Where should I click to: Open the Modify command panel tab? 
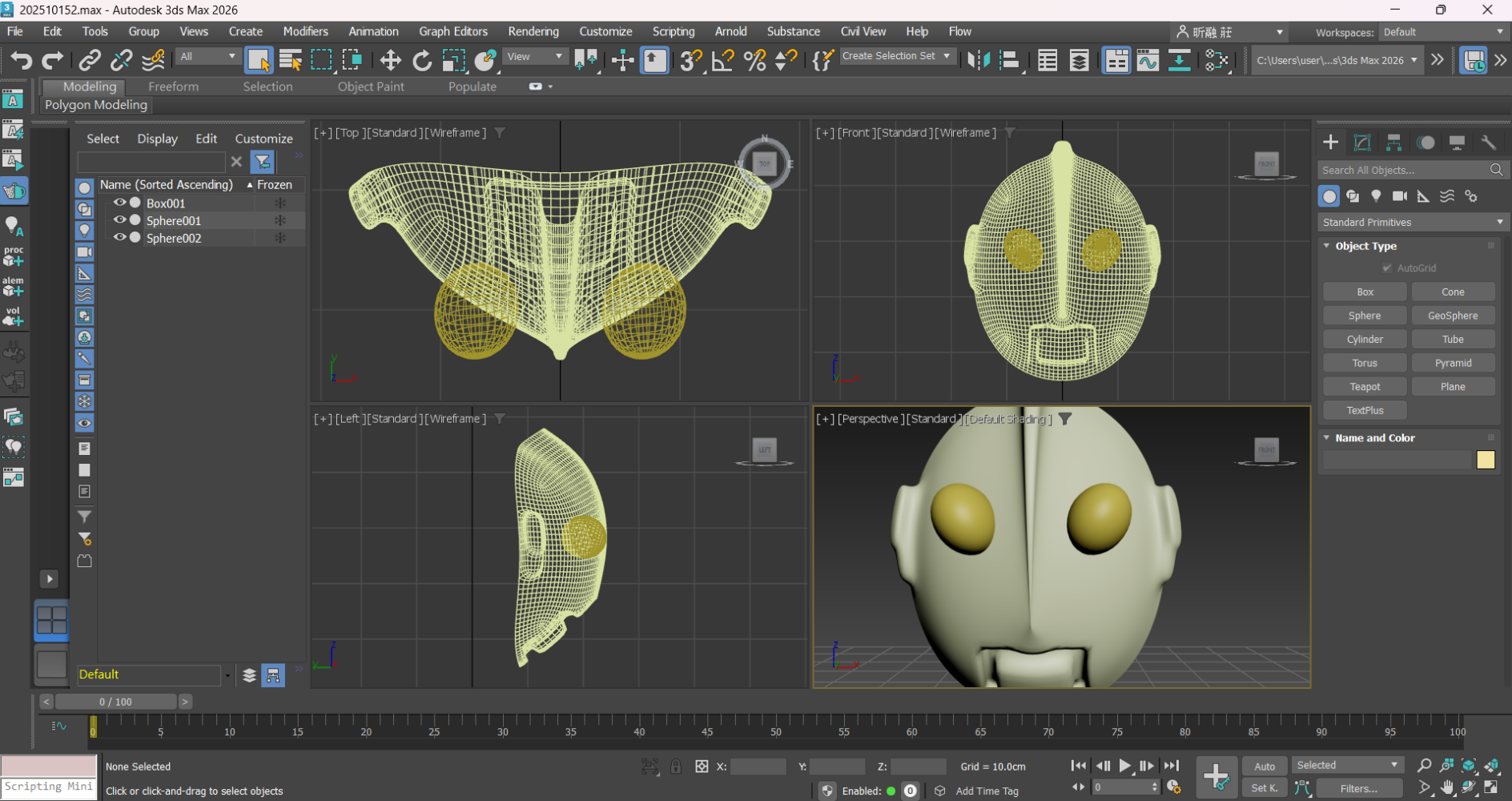(1362, 143)
